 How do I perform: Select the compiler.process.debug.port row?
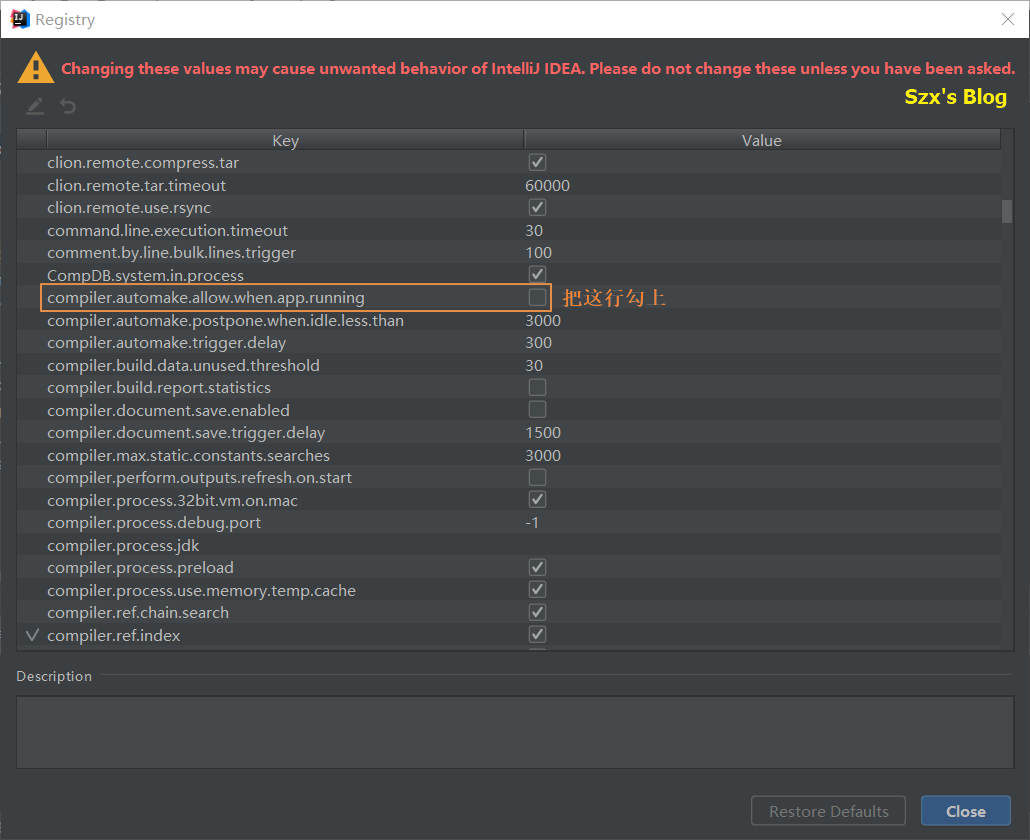click(153, 523)
